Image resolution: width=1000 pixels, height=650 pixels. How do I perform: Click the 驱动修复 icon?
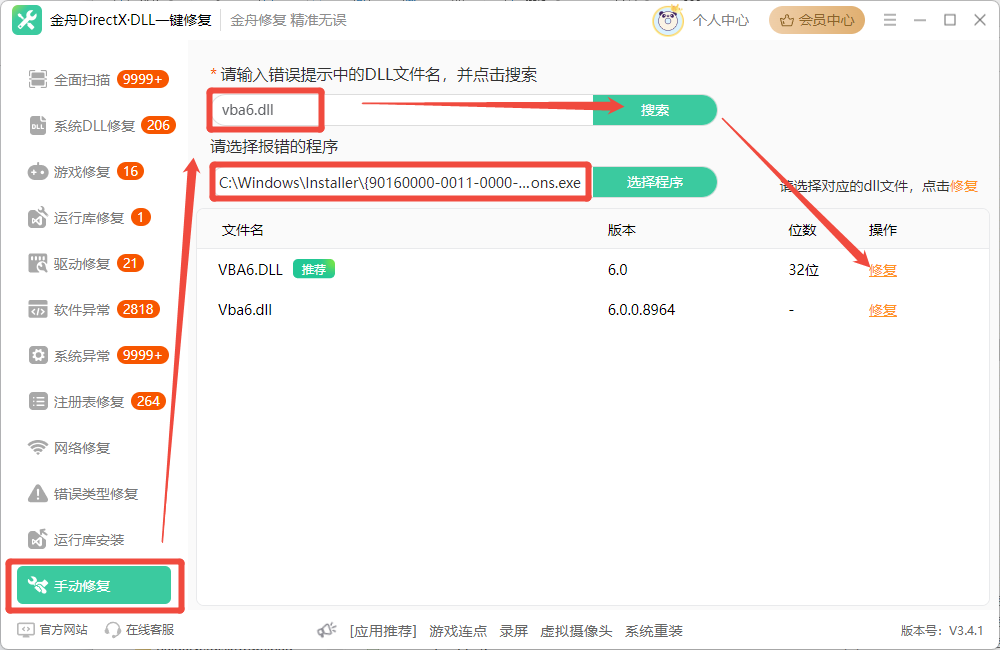38,263
